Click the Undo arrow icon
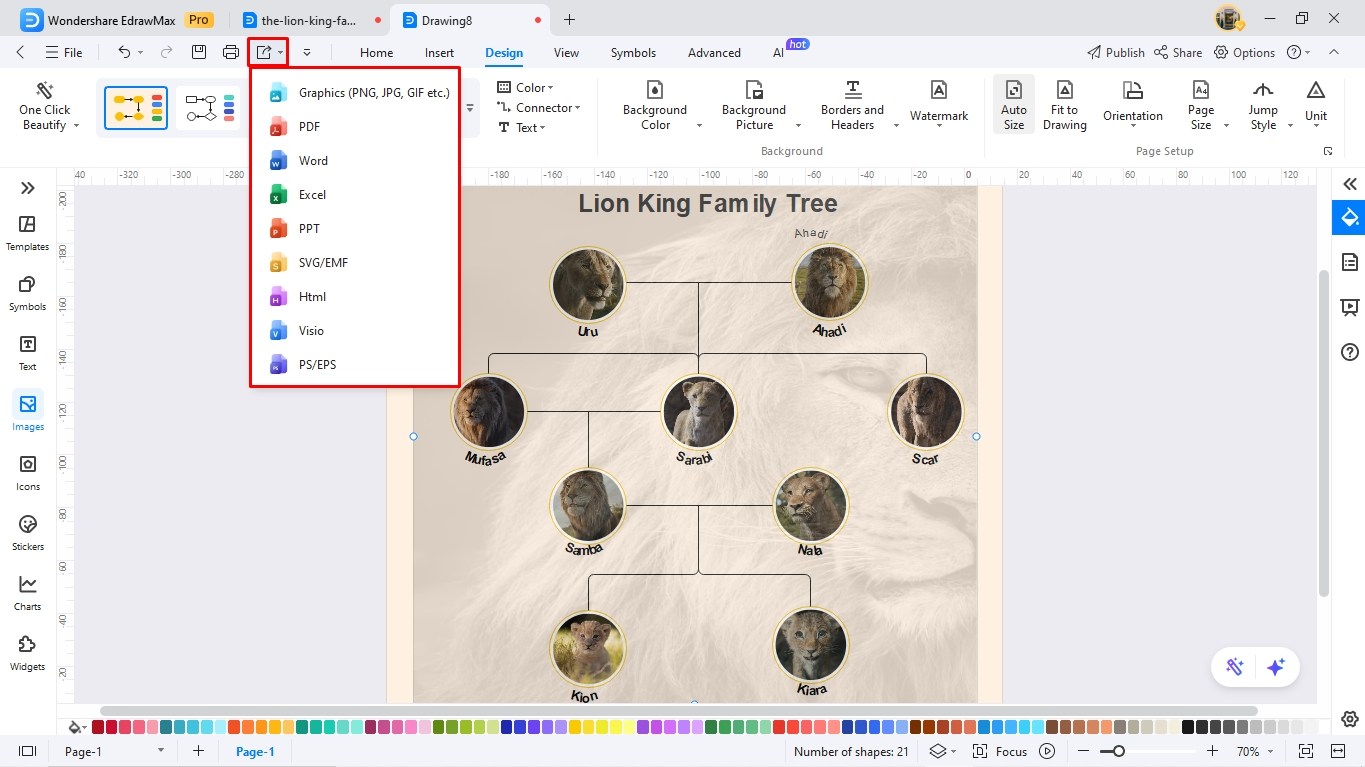1365x767 pixels. click(124, 52)
